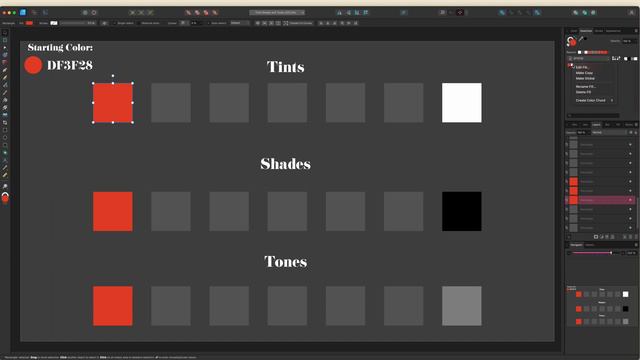The height and width of the screenshot is (360, 640).
Task: Select the Move tool arrow
Action: (x=5, y=33)
